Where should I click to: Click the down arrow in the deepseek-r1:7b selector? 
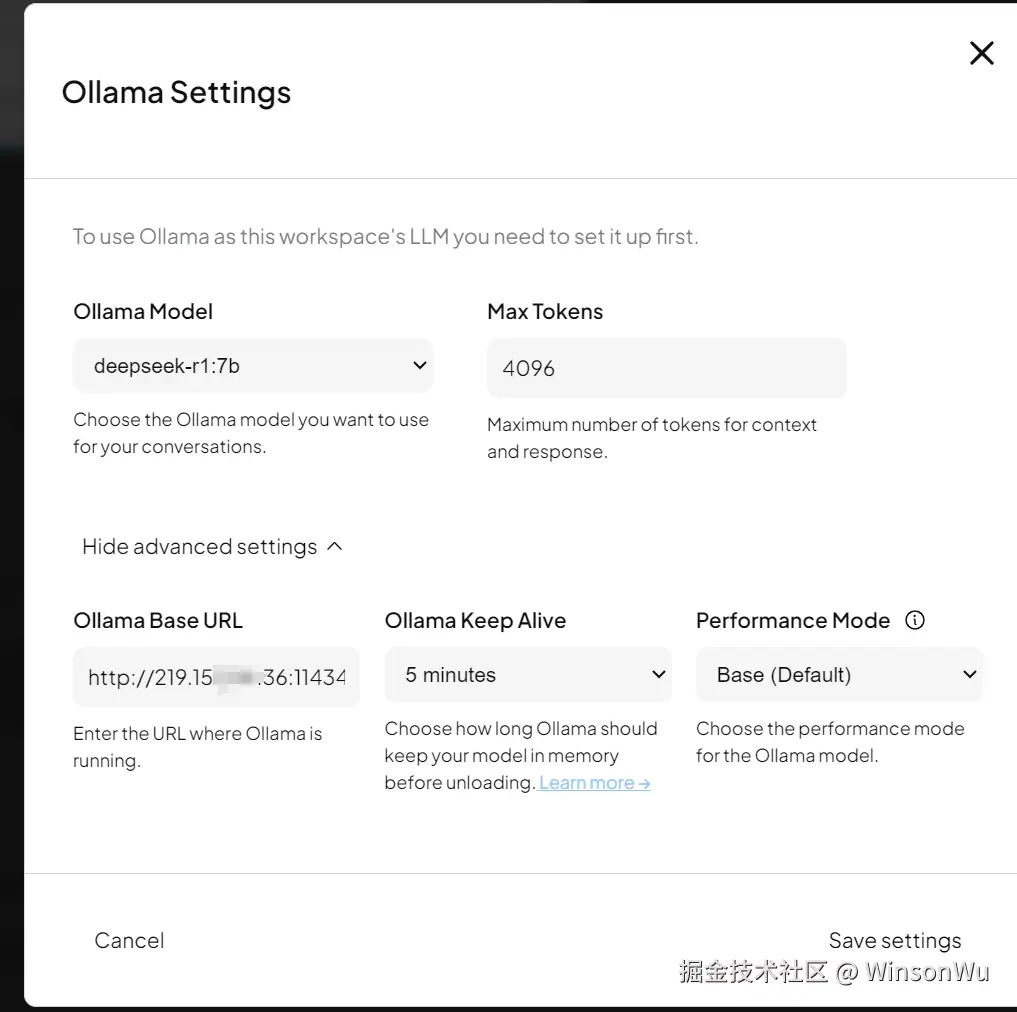420,366
